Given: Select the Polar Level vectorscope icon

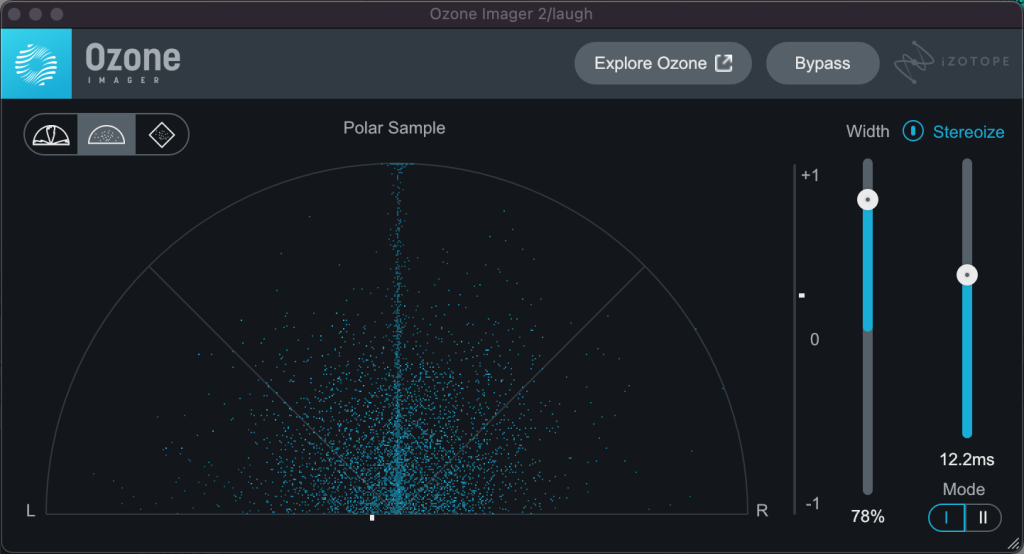Looking at the screenshot, I should [51, 135].
